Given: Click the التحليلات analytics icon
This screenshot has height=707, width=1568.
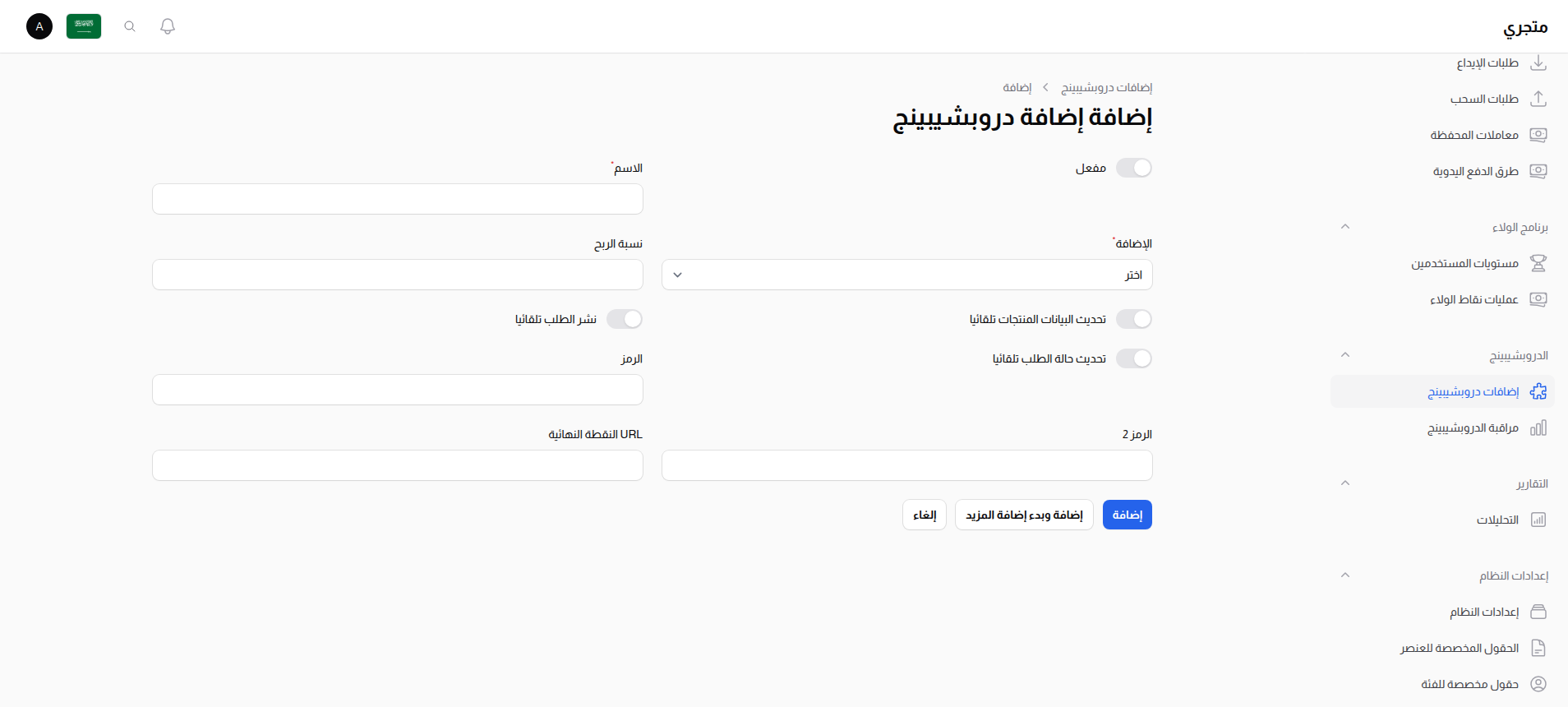Looking at the screenshot, I should click(1538, 520).
